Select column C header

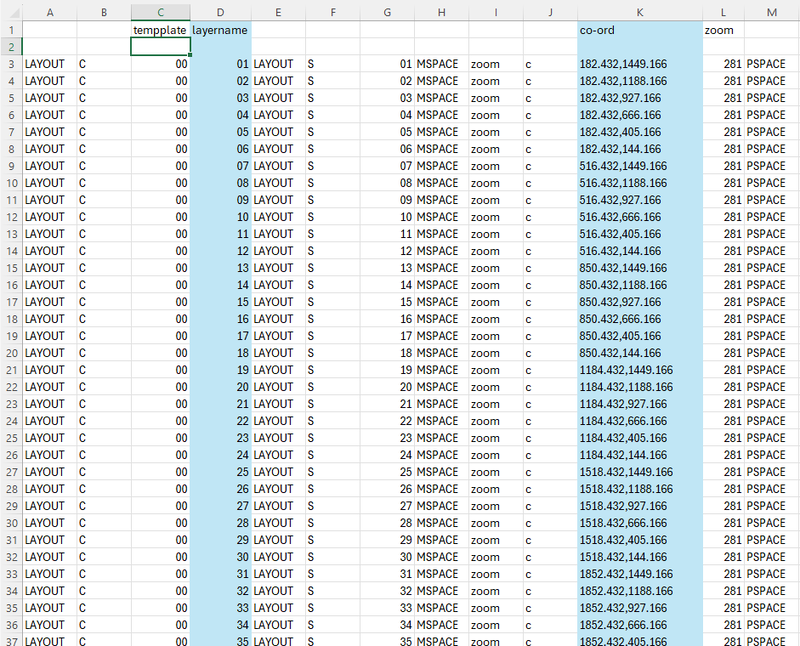(160, 11)
